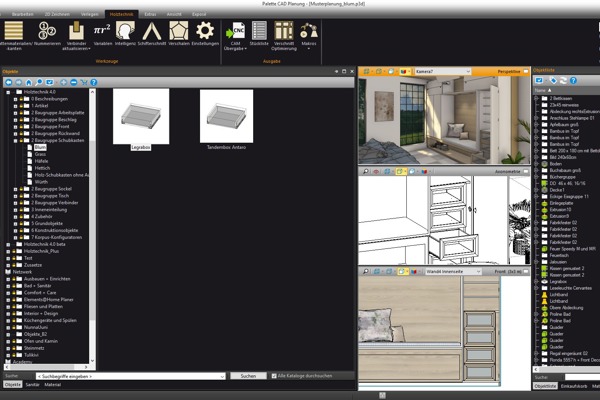Open the Ansicht ribbon tab

[174, 13]
